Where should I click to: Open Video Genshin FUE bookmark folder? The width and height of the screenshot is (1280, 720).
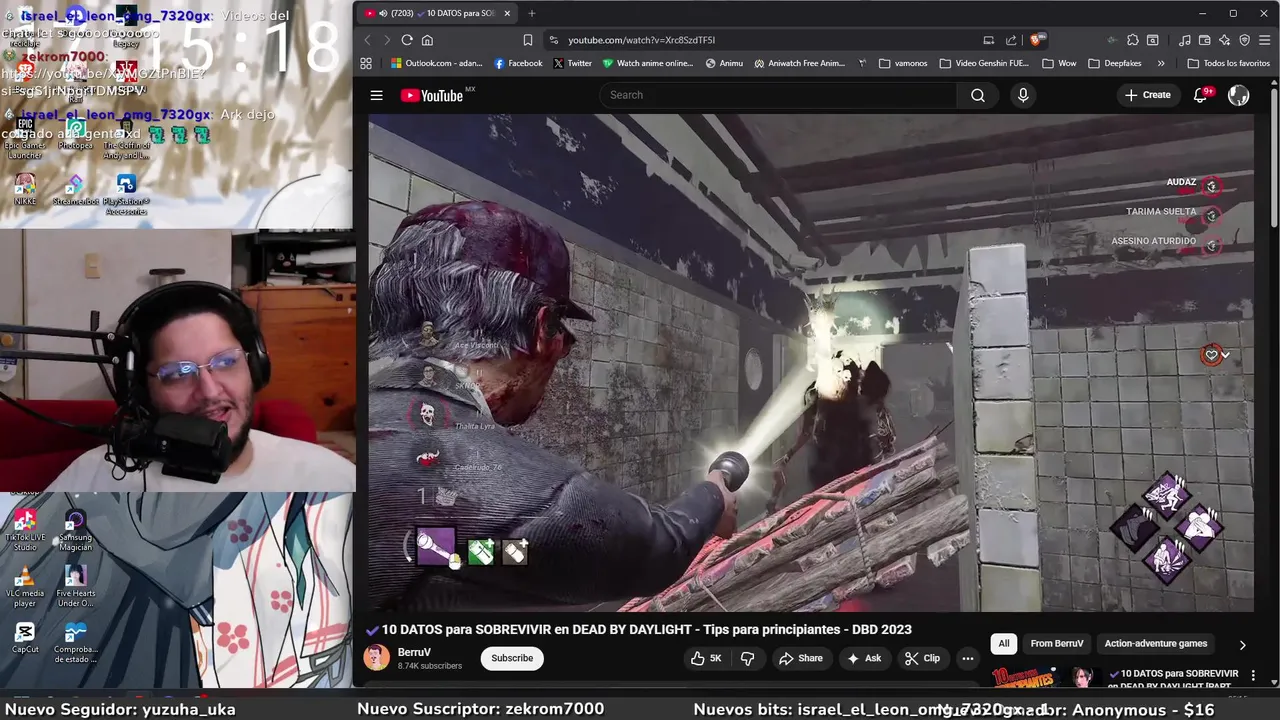984,63
